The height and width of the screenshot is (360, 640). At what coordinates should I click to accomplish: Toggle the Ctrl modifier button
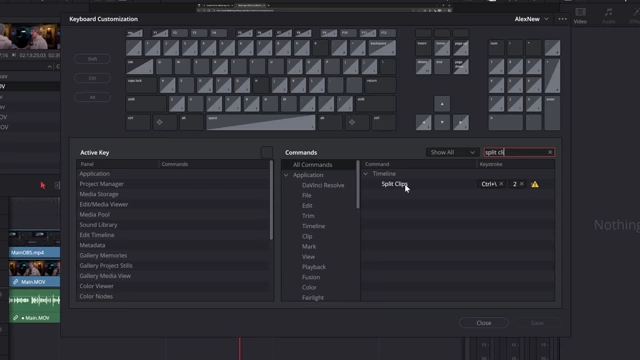pos(93,78)
